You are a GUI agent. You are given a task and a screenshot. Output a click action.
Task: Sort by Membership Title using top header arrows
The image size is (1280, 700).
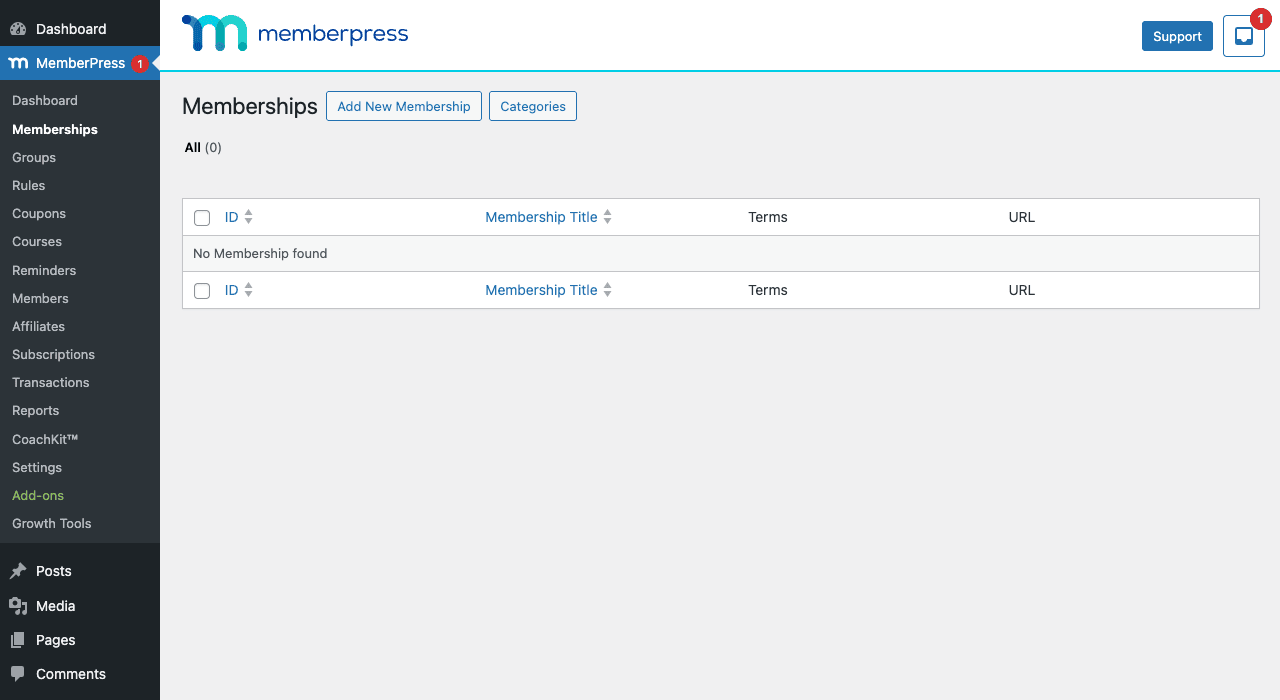click(607, 217)
